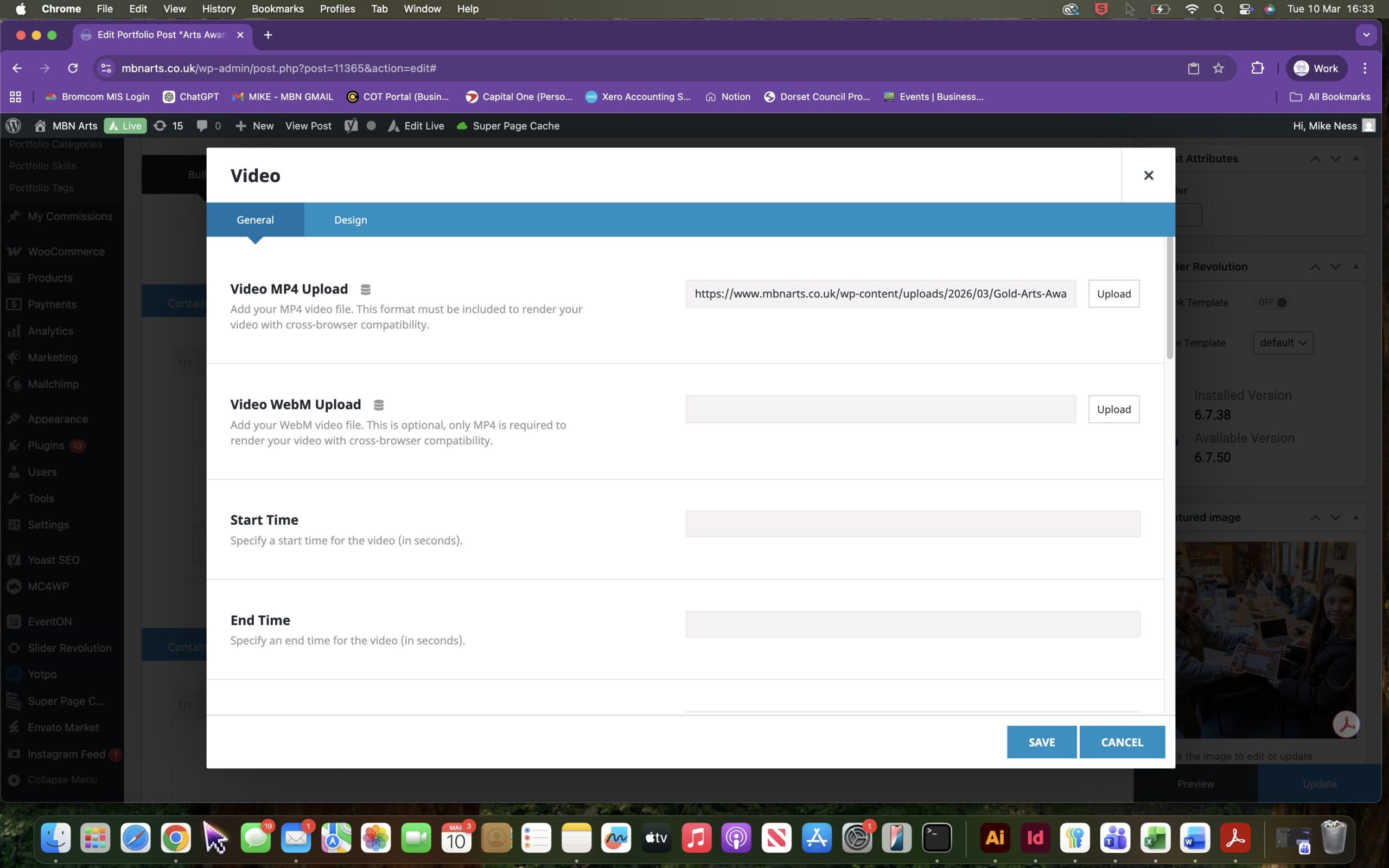Open InDesign from the Dock
1389x868 pixels.
pyautogui.click(x=1035, y=838)
